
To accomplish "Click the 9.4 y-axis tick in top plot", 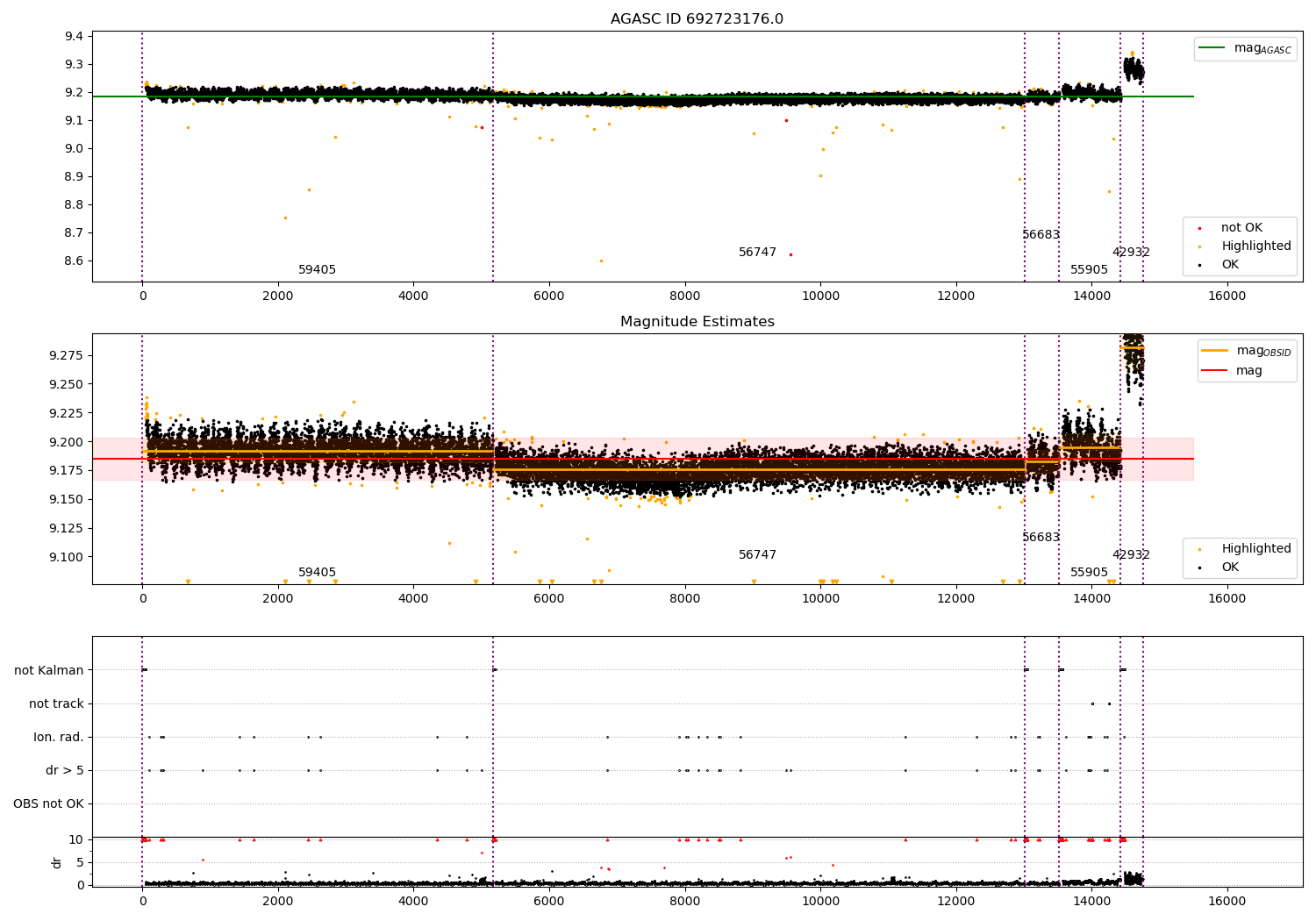I will [74, 36].
